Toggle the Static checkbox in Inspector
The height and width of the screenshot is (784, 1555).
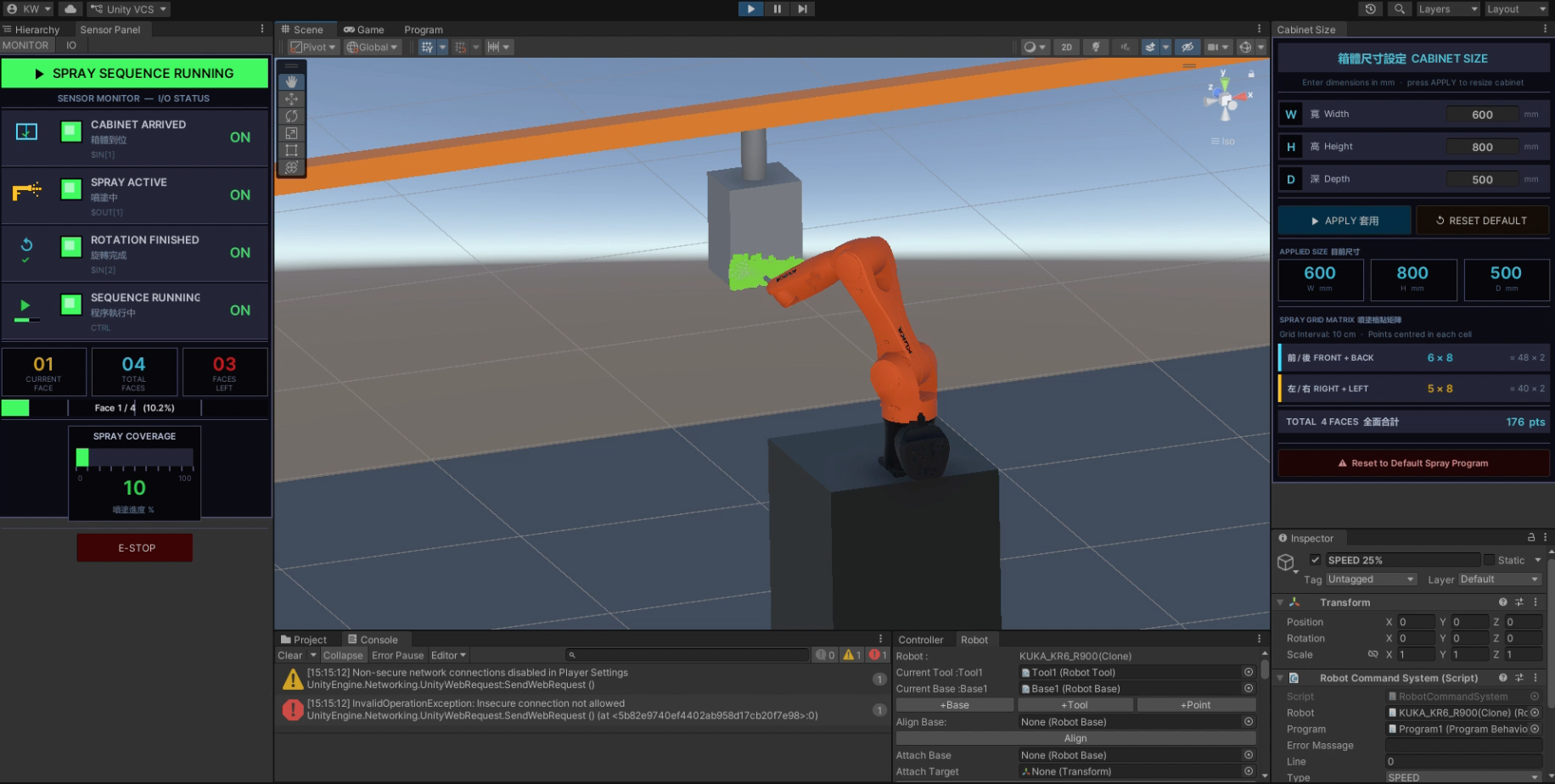tap(1489, 560)
